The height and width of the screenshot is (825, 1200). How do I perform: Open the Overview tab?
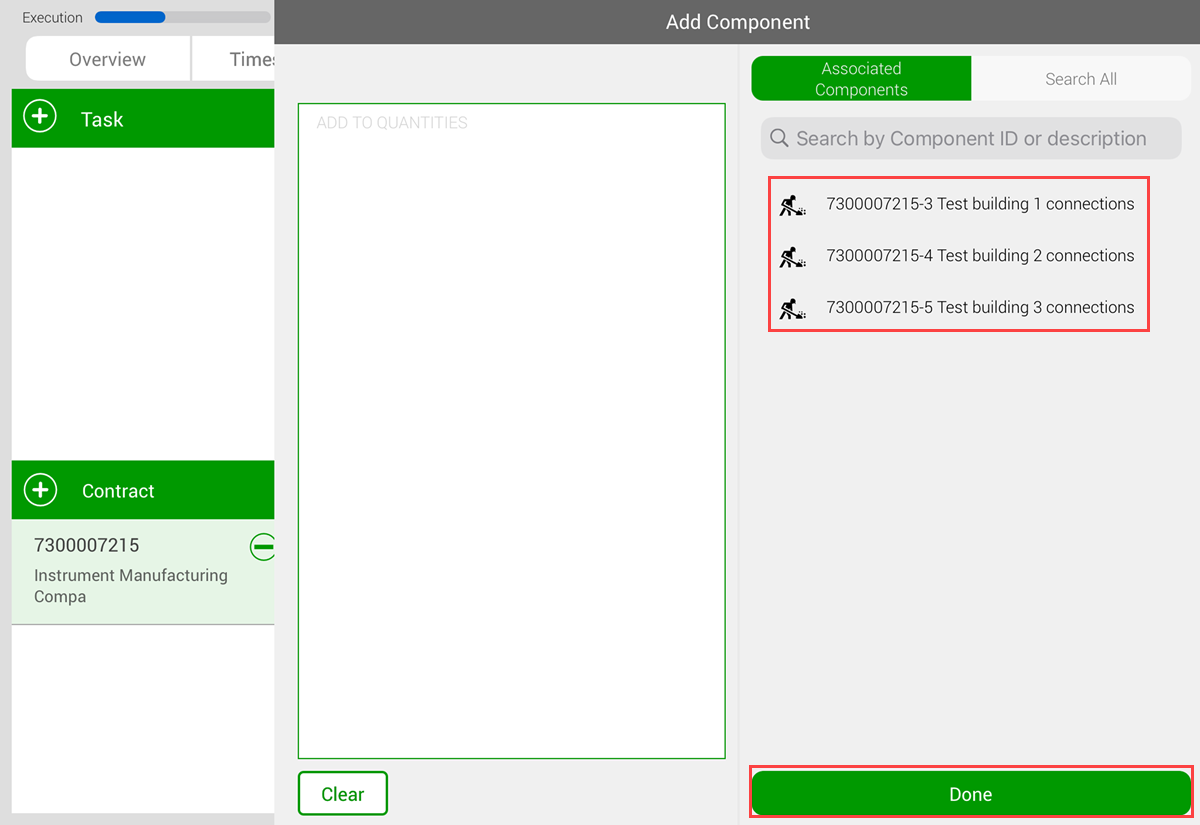(107, 59)
